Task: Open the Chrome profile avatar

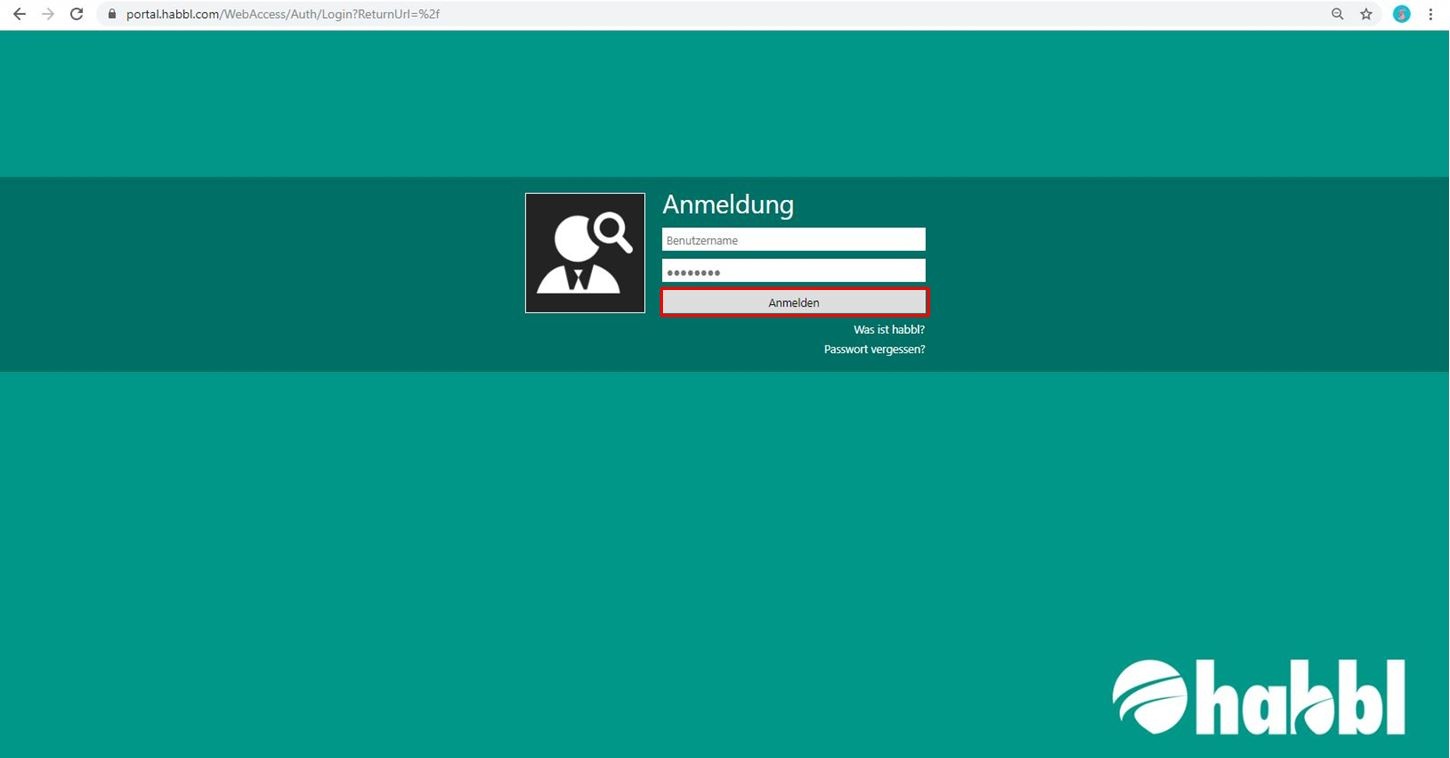Action: pyautogui.click(x=1402, y=14)
